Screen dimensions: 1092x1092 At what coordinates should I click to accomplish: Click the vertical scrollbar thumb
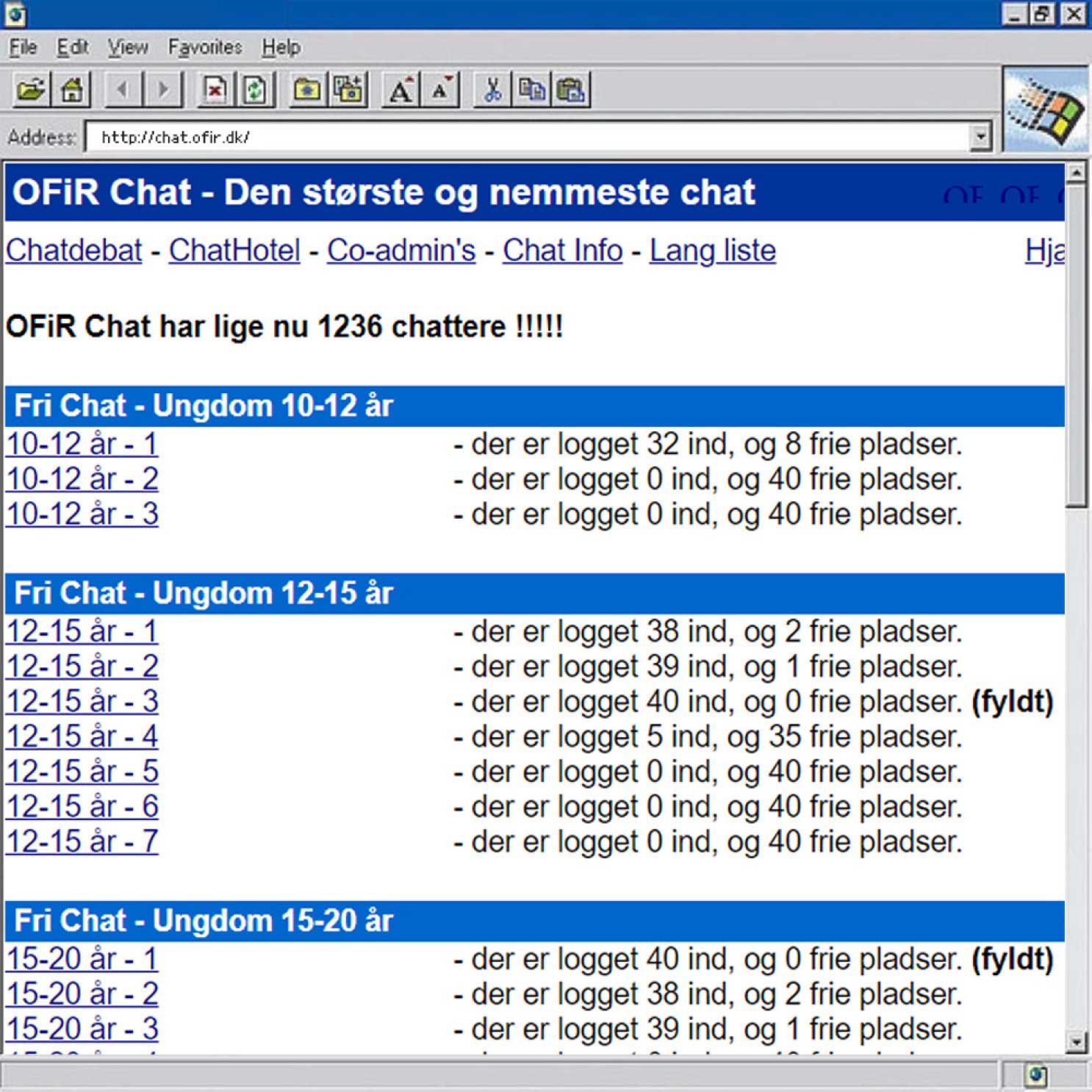(1077, 345)
